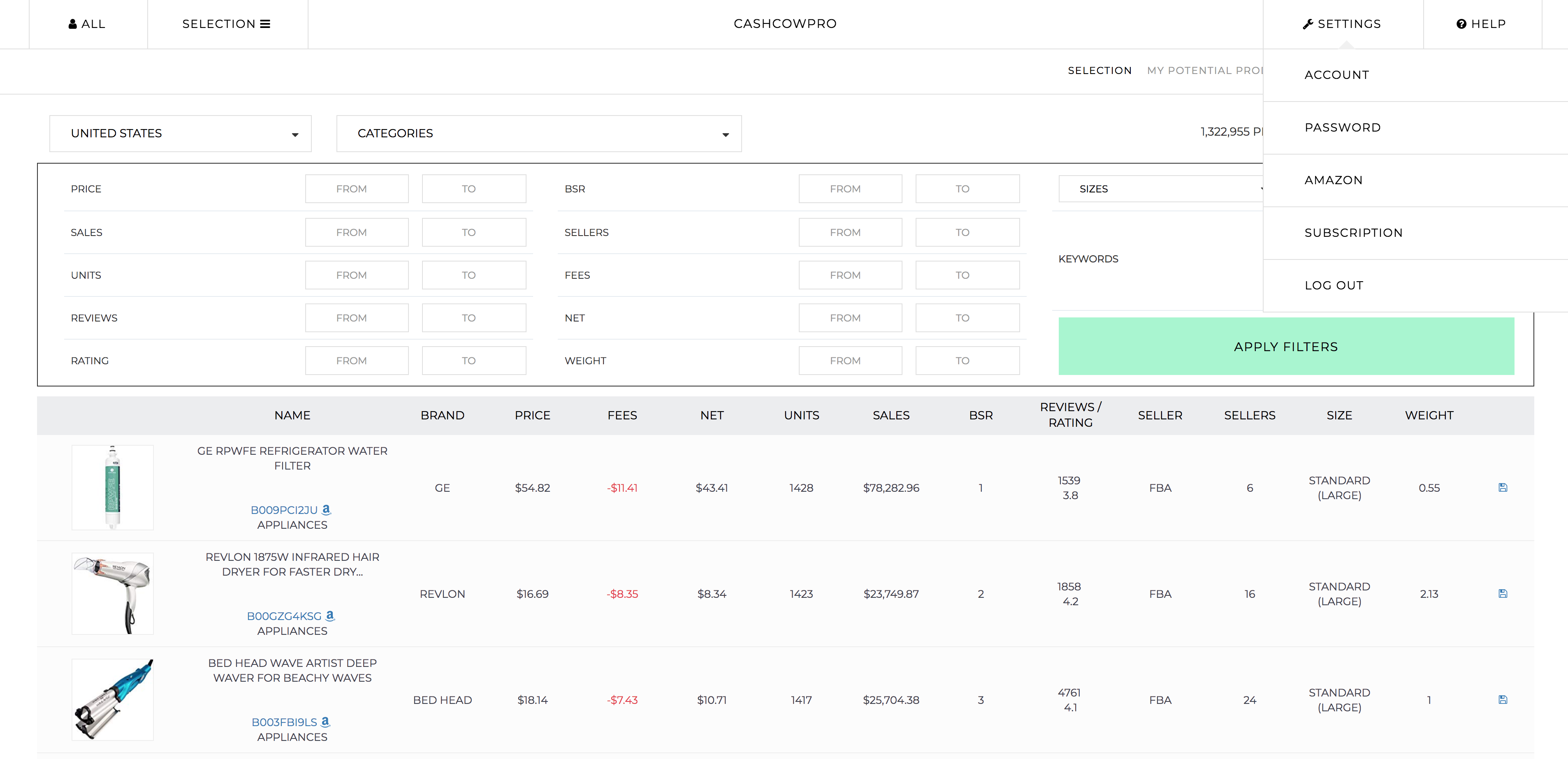Image resolution: width=1568 pixels, height=759 pixels.
Task: Open Amazon icon next to B009PCI2JU
Action: (x=326, y=509)
